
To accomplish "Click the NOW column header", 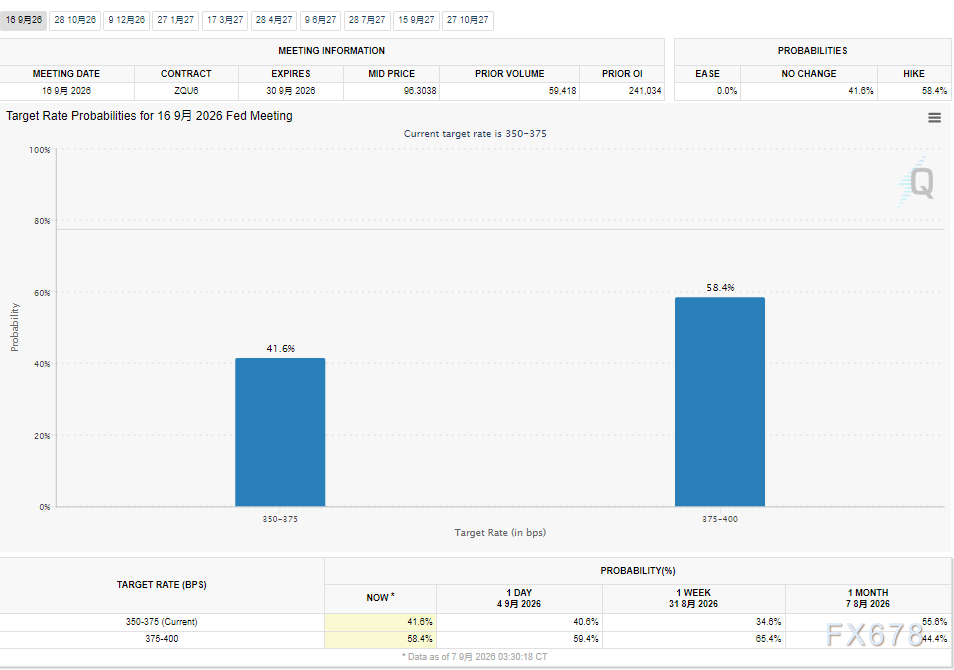I will tap(380, 598).
